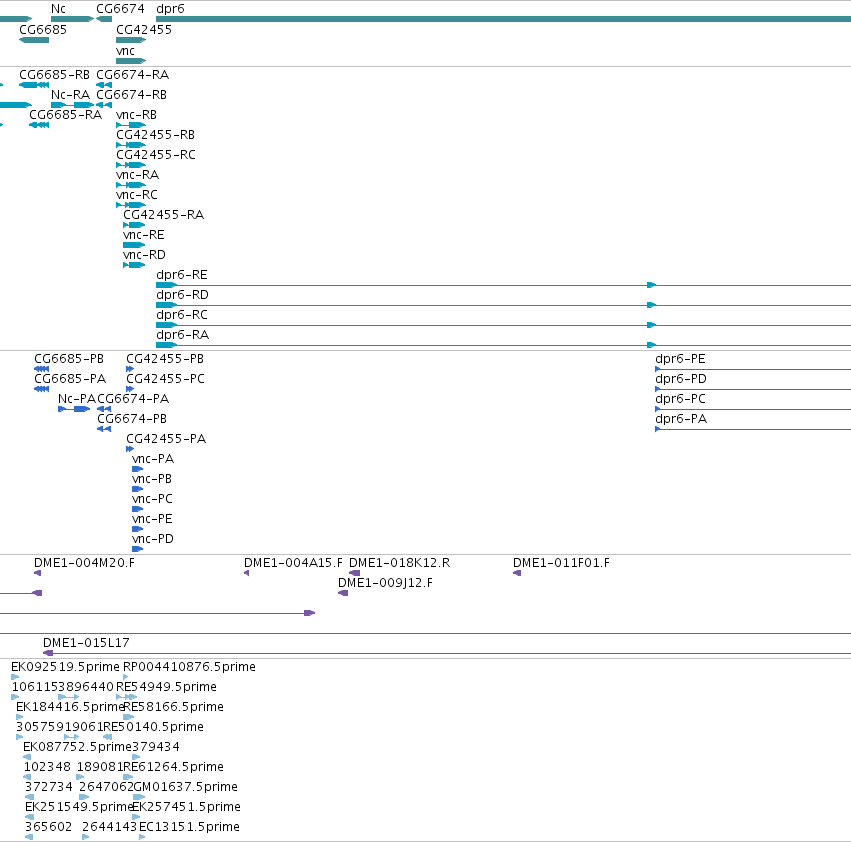Select the CG42455 gene label
Viewport: 851px width, 842px height.
pyautogui.click(x=144, y=30)
